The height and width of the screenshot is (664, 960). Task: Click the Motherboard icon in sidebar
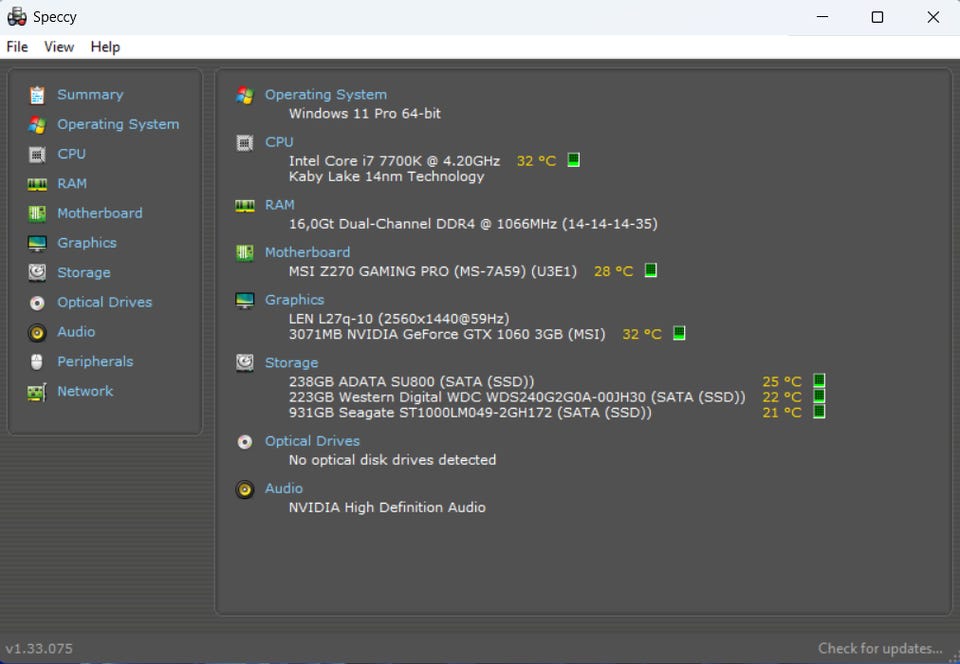[37, 214]
